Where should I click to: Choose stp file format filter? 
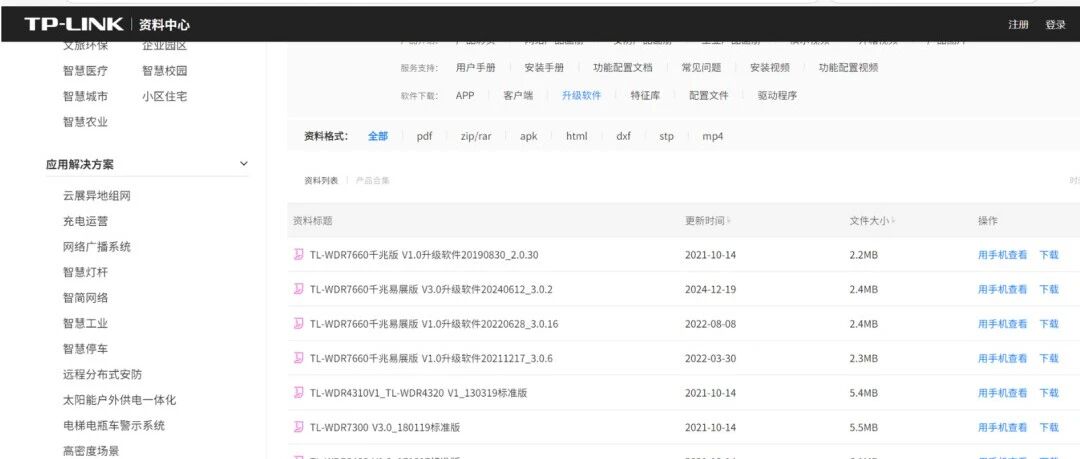click(x=666, y=136)
